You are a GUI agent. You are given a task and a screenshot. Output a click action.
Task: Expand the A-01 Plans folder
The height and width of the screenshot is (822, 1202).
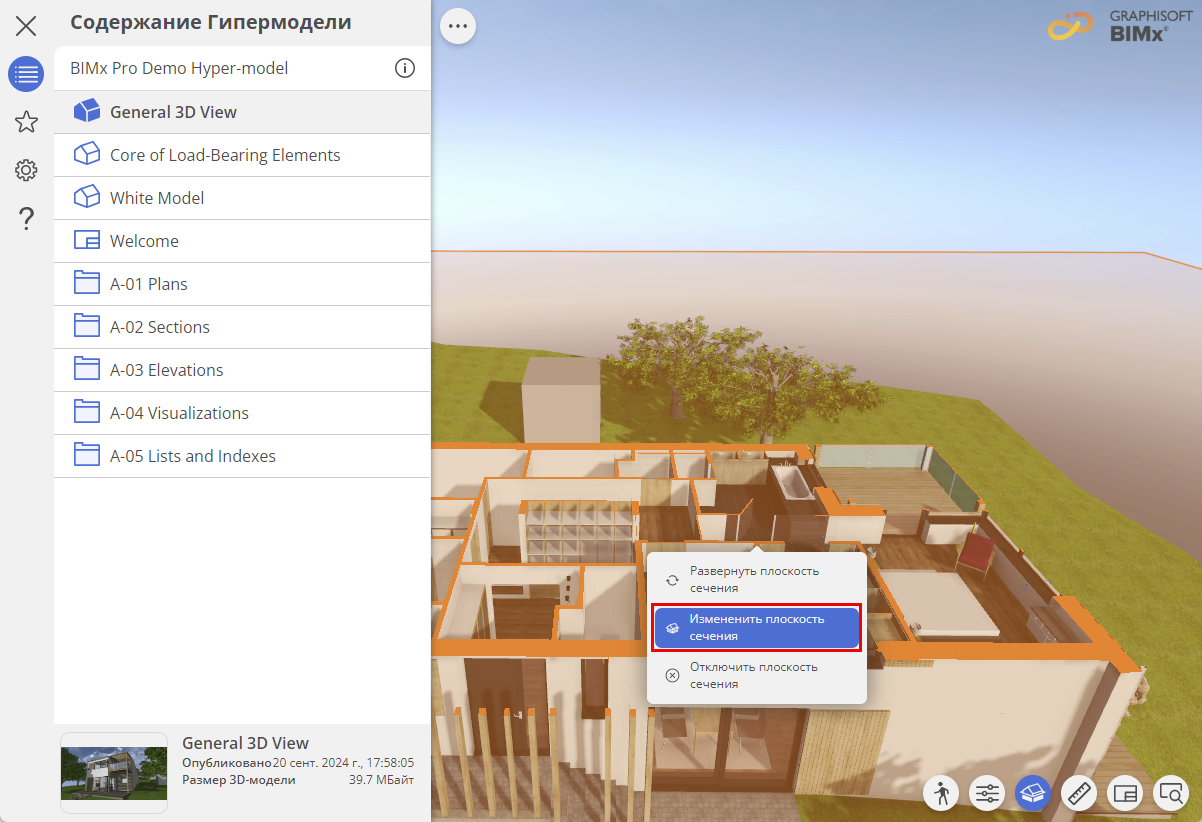click(242, 284)
